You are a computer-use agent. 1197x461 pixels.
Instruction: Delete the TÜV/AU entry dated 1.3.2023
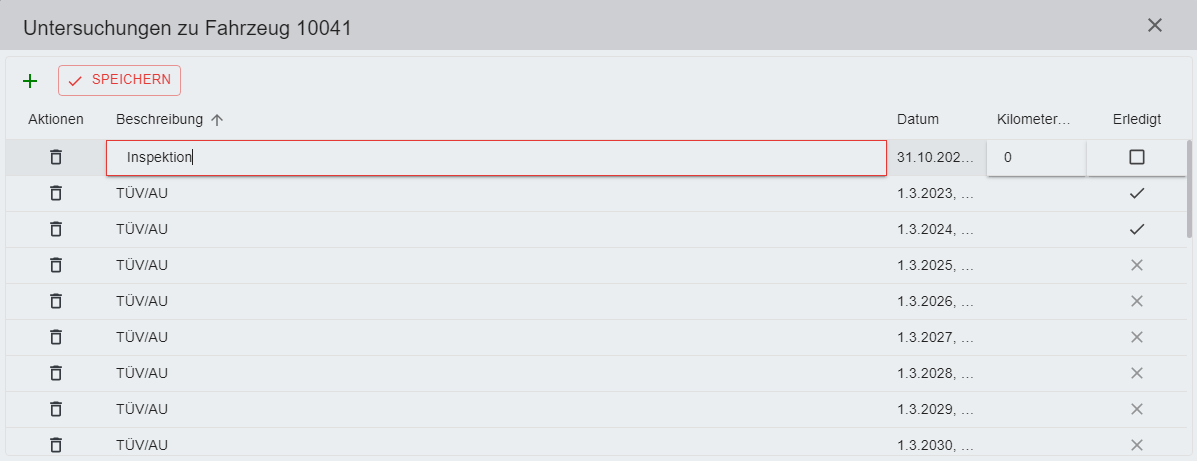56,193
